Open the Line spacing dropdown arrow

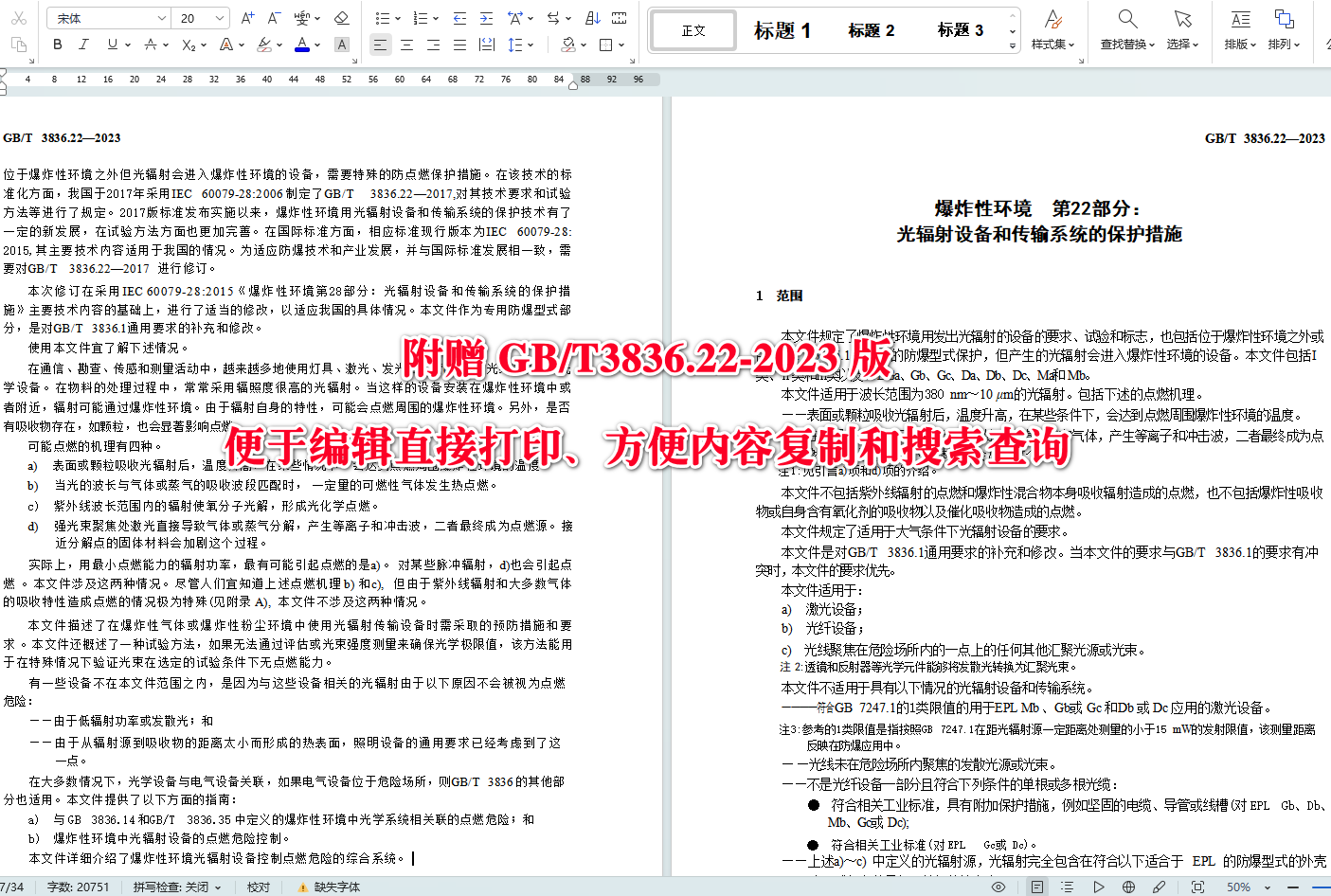pyautogui.click(x=531, y=45)
